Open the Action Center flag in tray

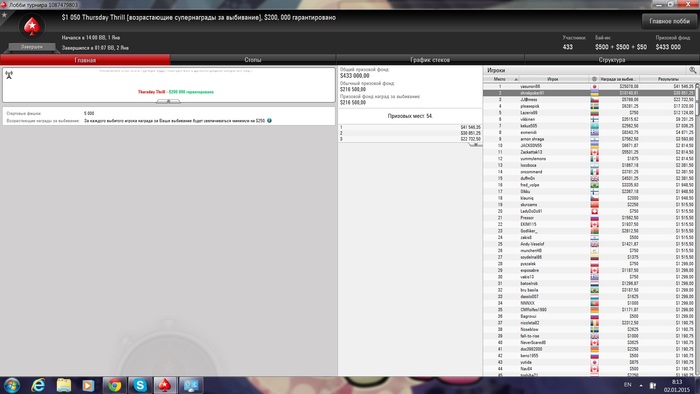653,385
